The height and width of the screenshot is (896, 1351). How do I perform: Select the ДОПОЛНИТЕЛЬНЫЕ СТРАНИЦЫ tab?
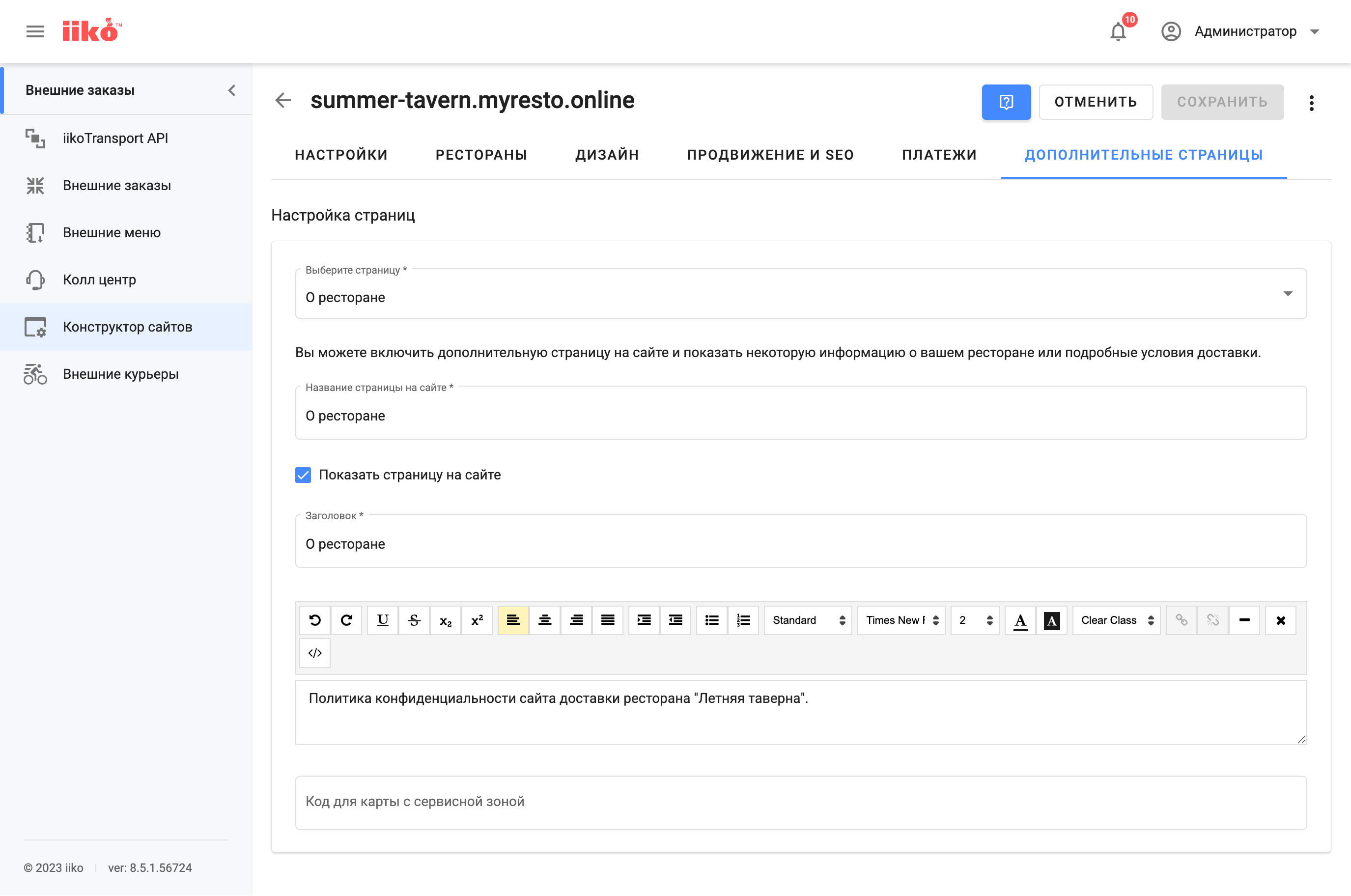(1144, 155)
